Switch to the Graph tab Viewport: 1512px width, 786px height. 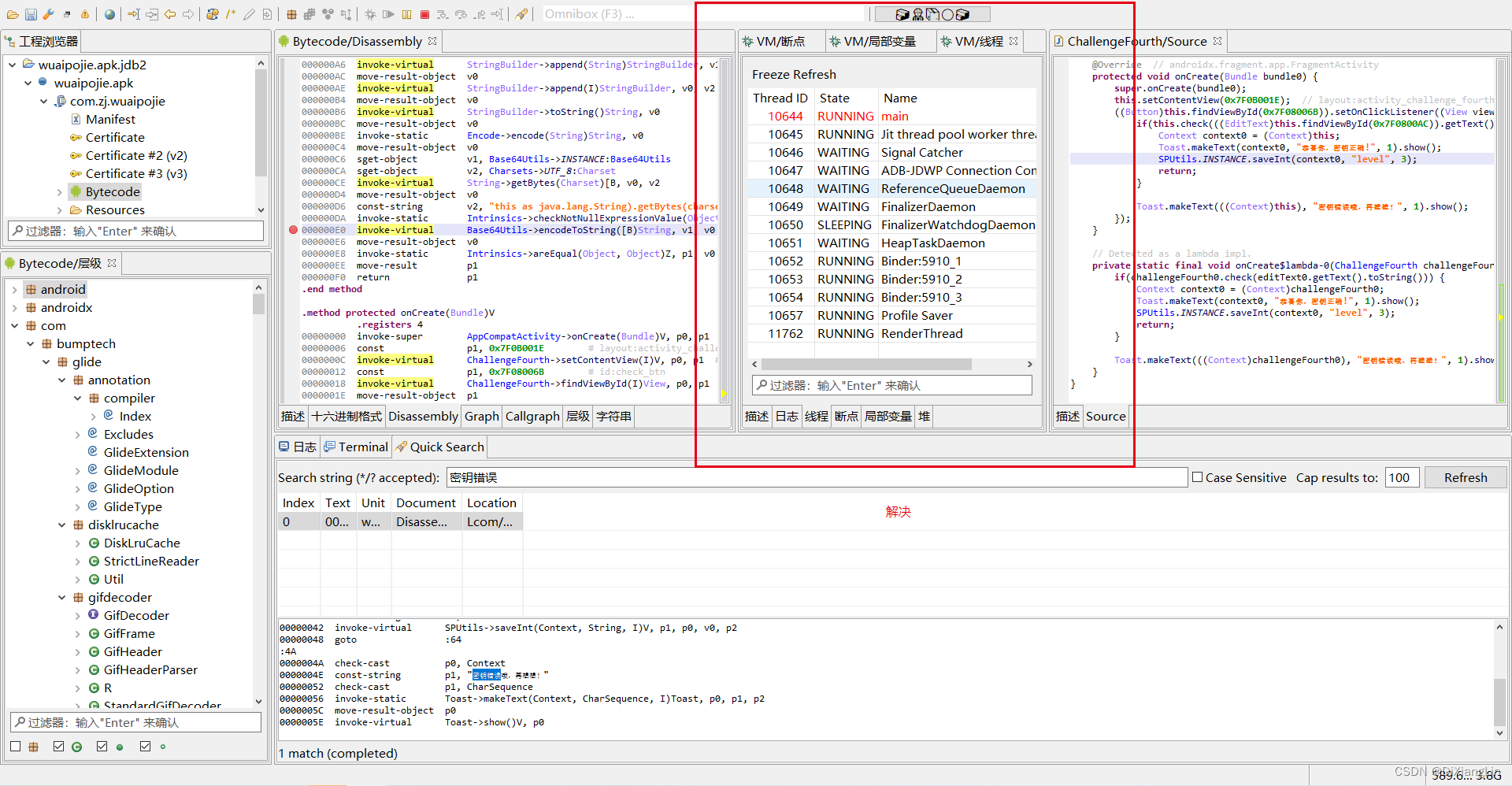[x=481, y=416]
